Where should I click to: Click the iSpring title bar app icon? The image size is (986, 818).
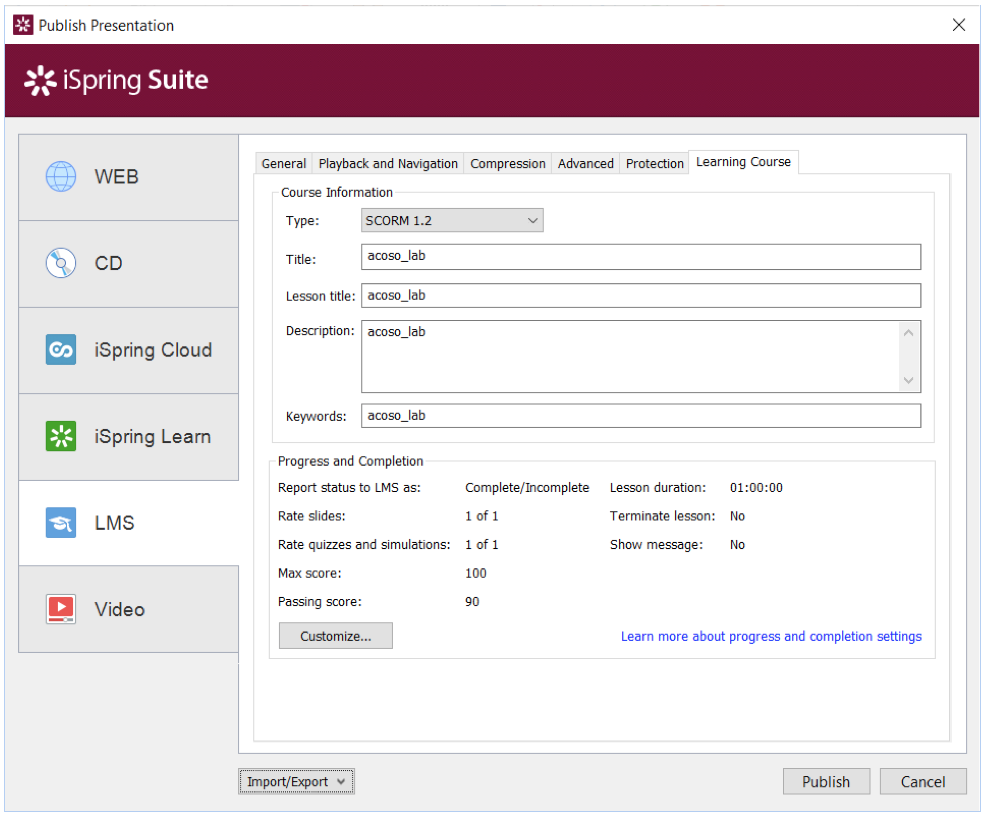(x=23, y=25)
